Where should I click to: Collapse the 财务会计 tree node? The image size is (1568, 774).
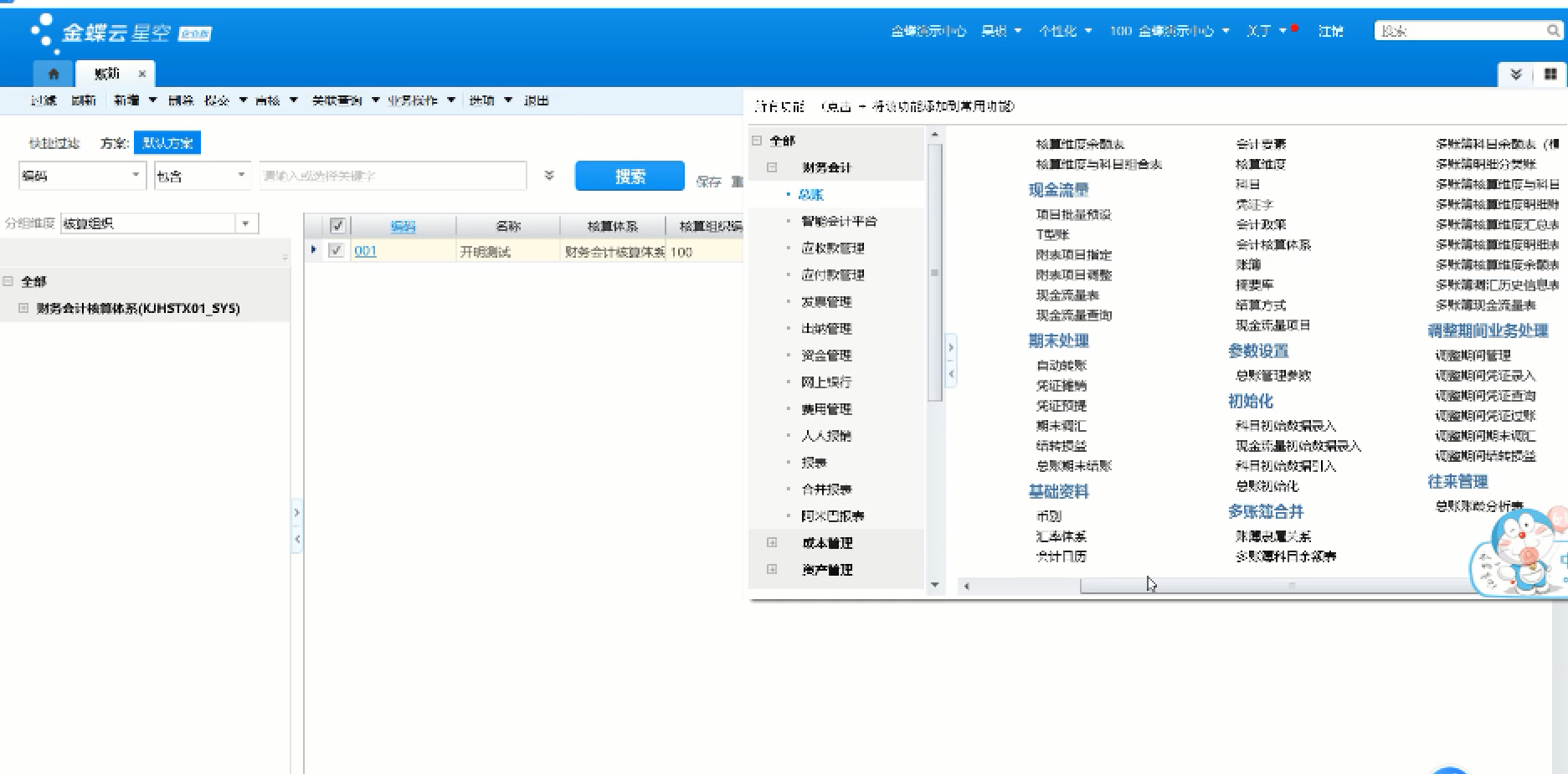(772, 167)
